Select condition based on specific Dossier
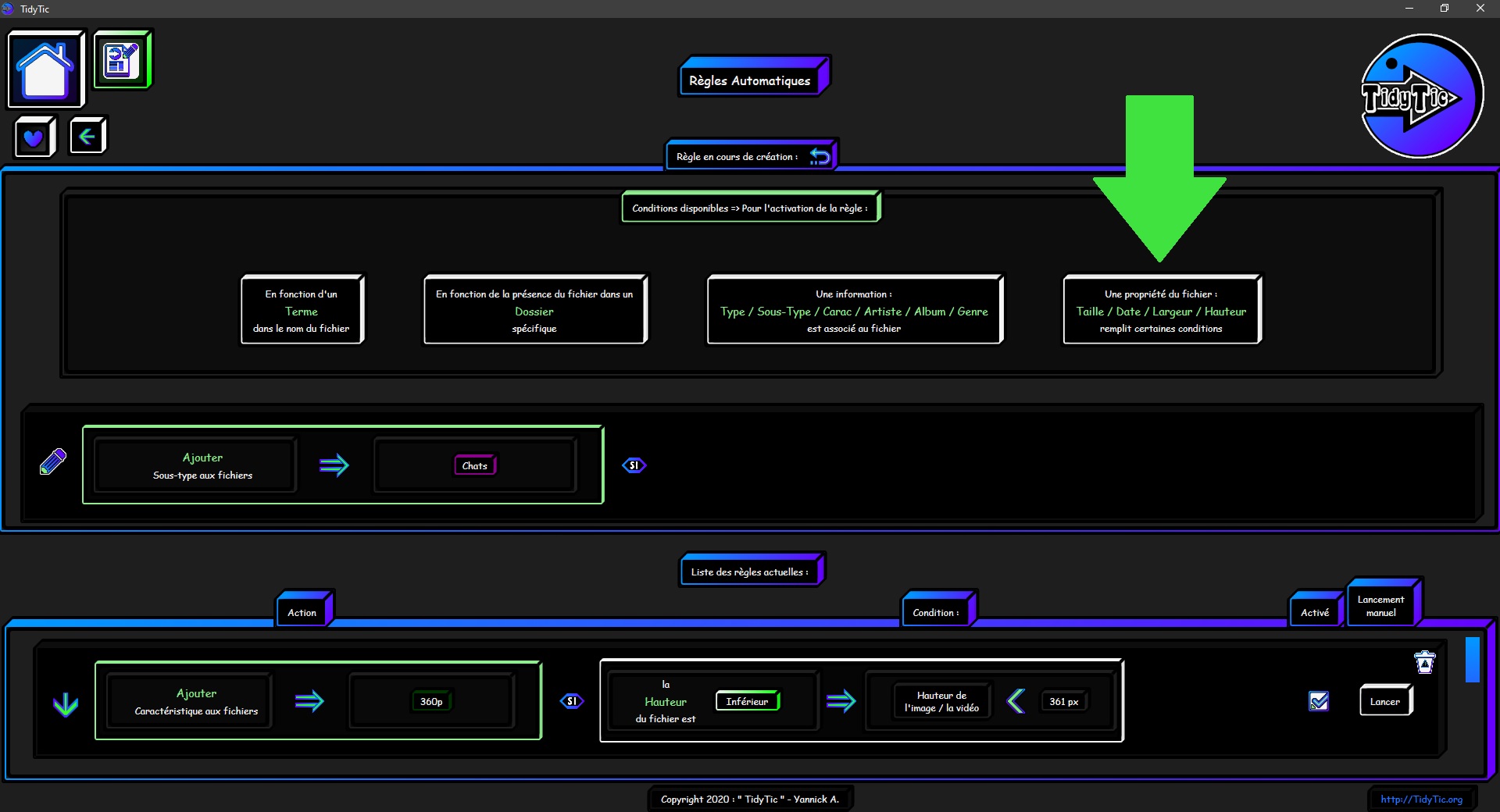The width and height of the screenshot is (1500, 812). pyautogui.click(x=534, y=310)
